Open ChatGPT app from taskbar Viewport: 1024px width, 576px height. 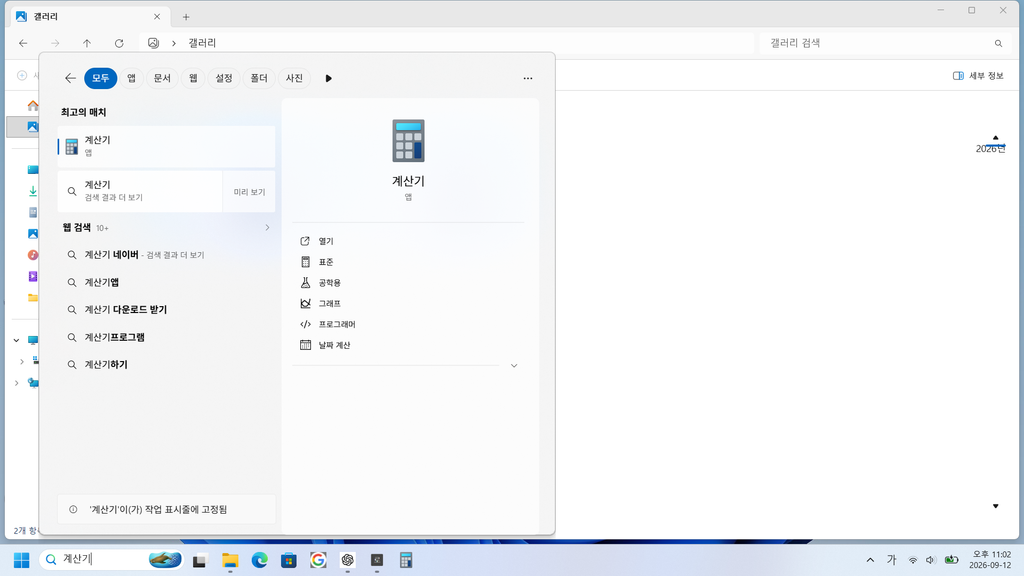[x=347, y=560]
